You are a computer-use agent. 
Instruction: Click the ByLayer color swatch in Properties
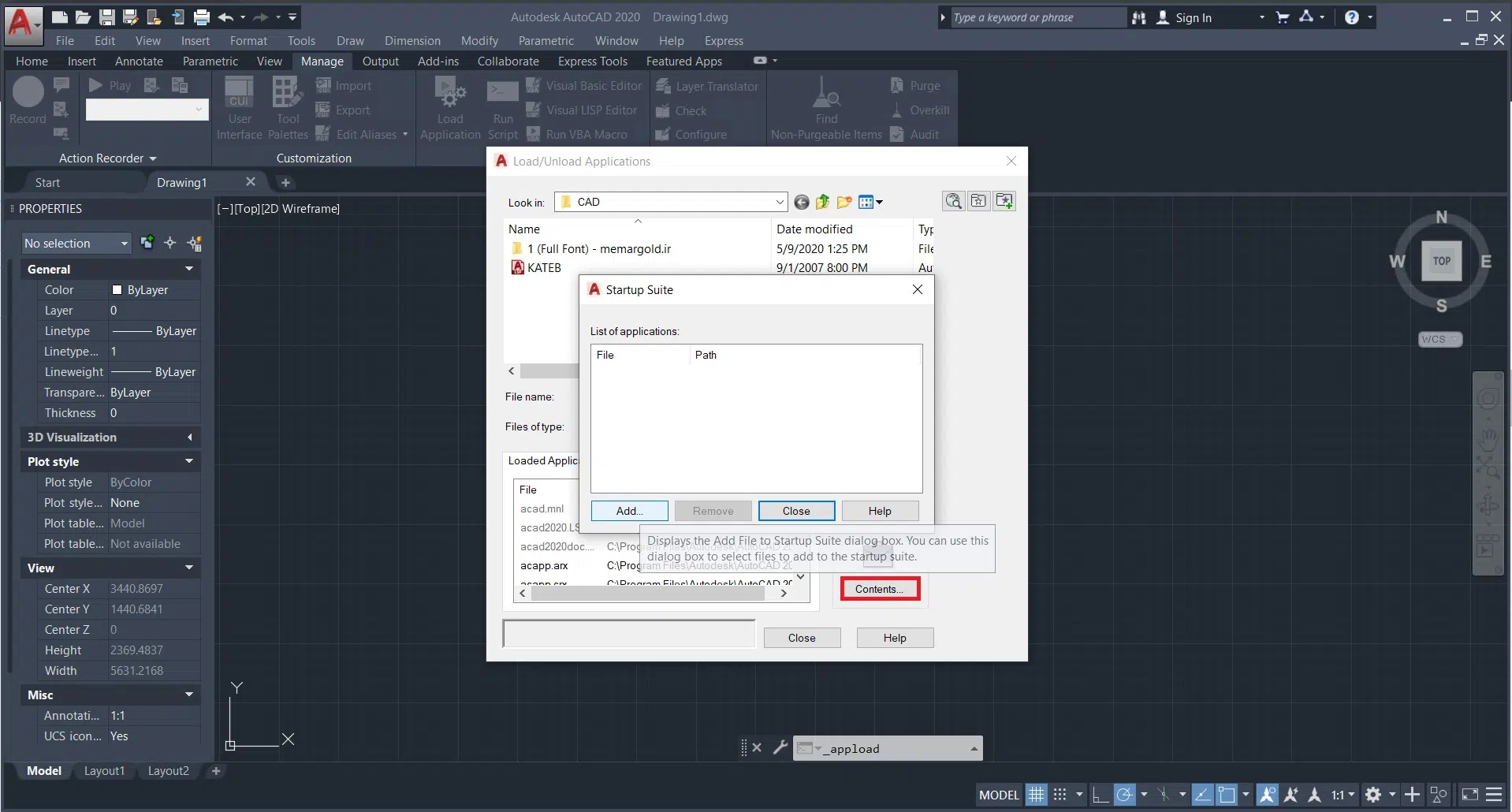pyautogui.click(x=117, y=290)
